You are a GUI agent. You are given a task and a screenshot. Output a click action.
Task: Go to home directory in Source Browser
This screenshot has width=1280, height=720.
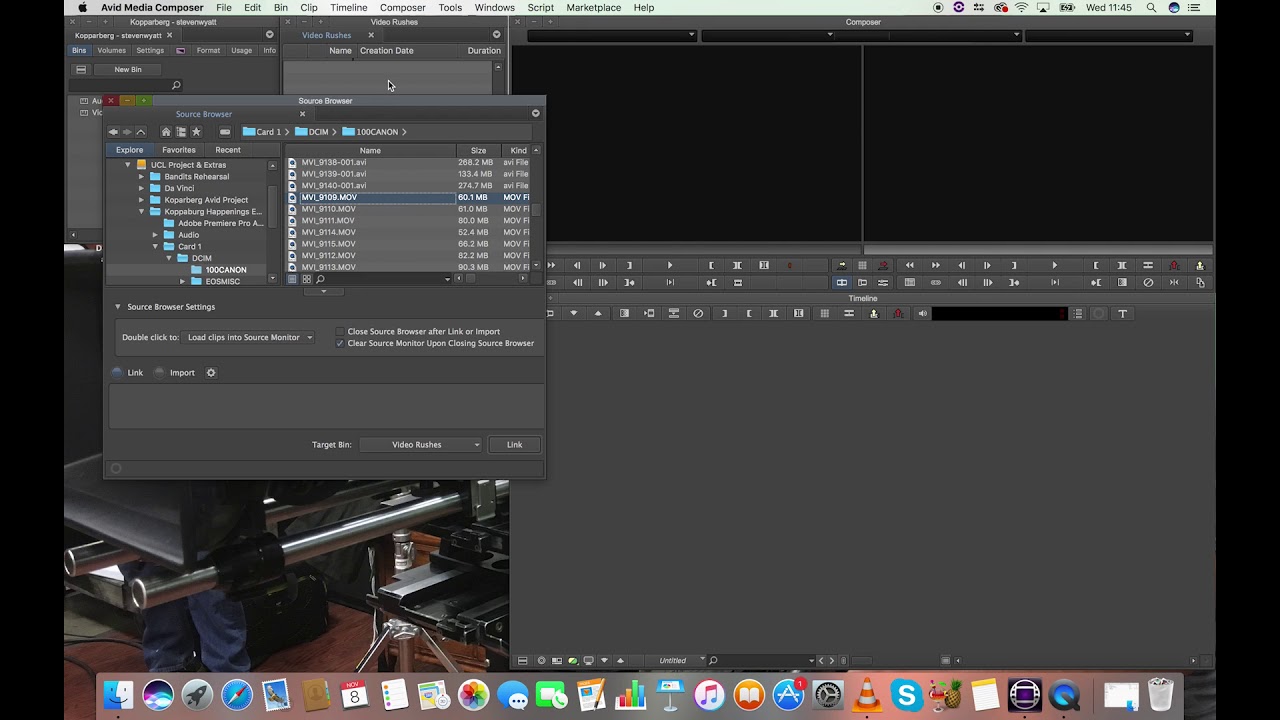click(166, 132)
